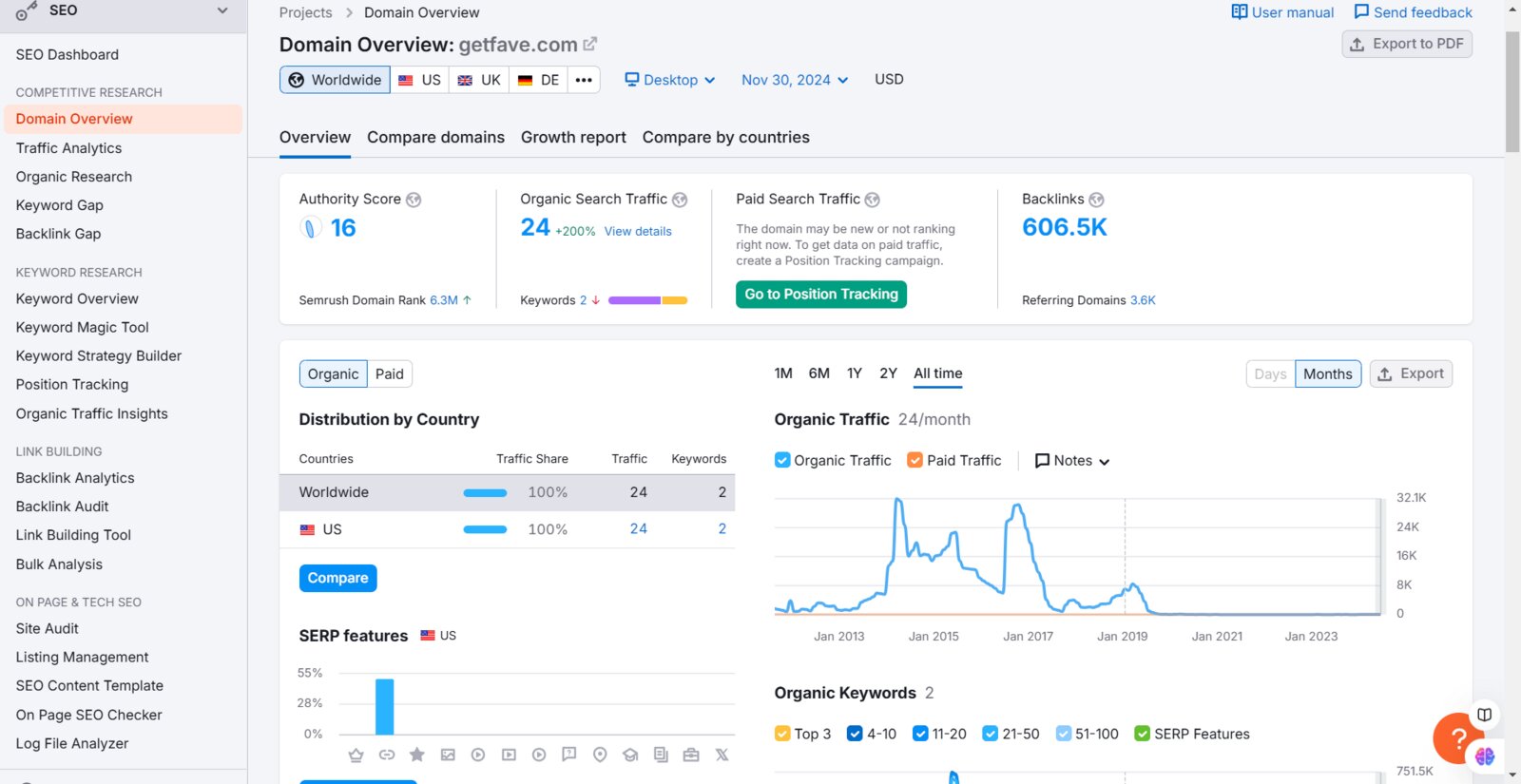Viewport: 1521px width, 784px height.
Task: Click the local pack pin icon
Action: (600, 755)
